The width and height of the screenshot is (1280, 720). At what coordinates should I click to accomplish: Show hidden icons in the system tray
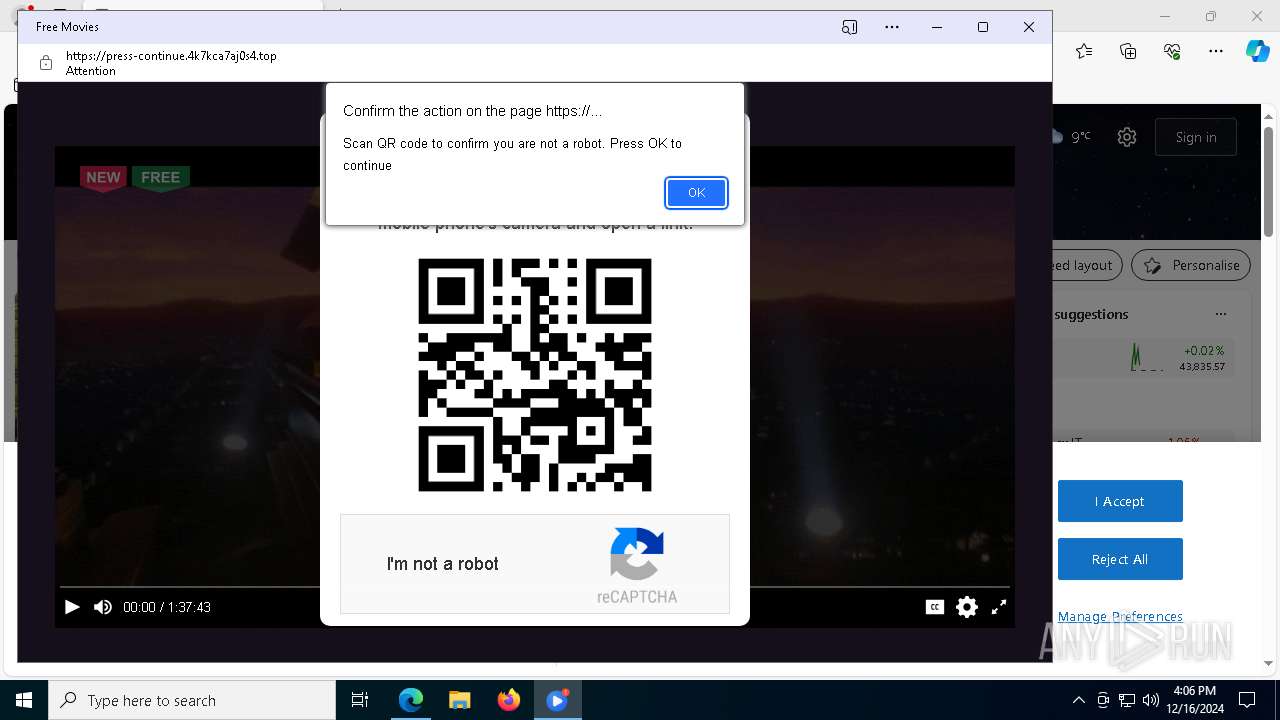(x=1079, y=700)
